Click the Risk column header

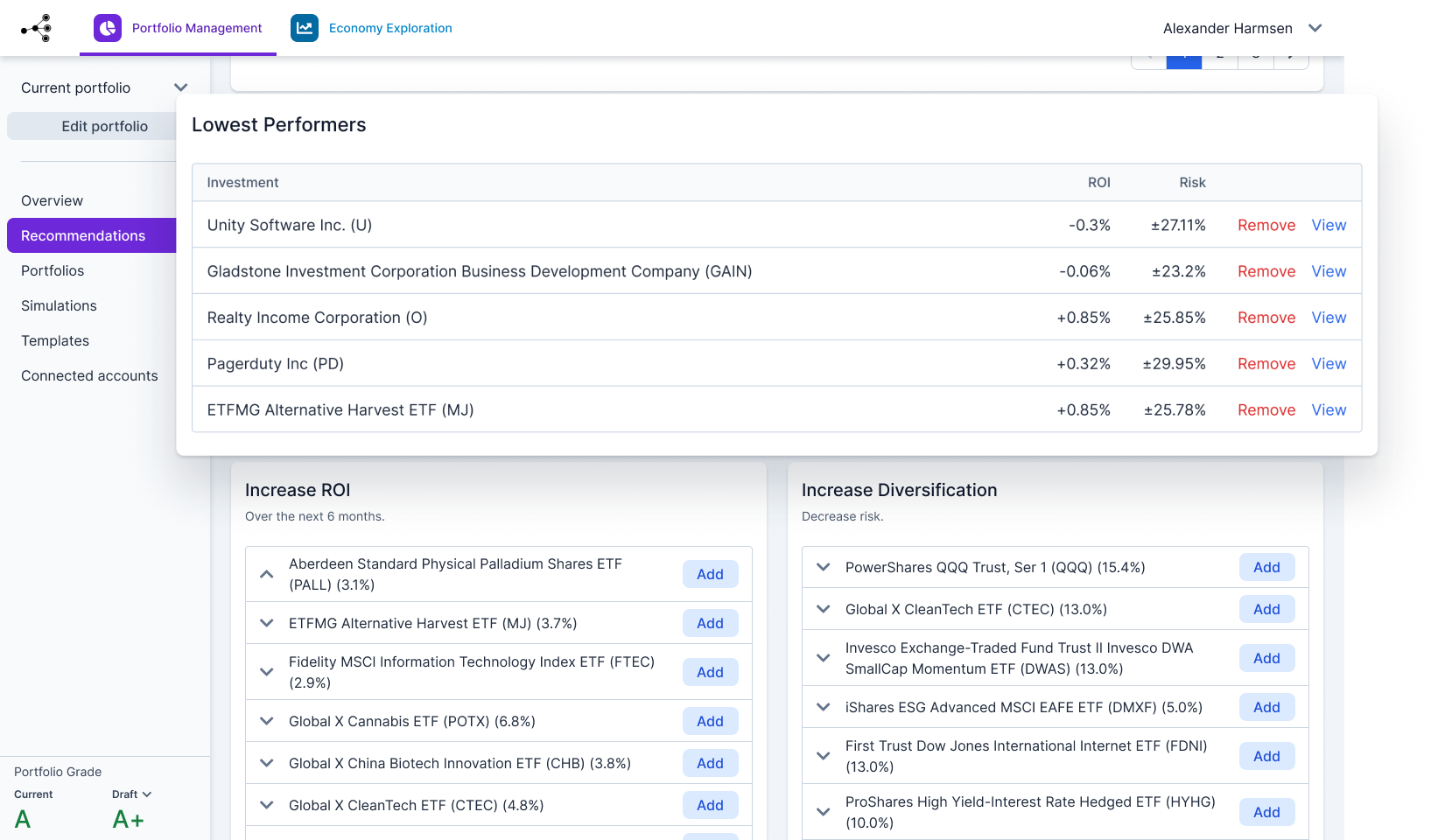tap(1192, 182)
